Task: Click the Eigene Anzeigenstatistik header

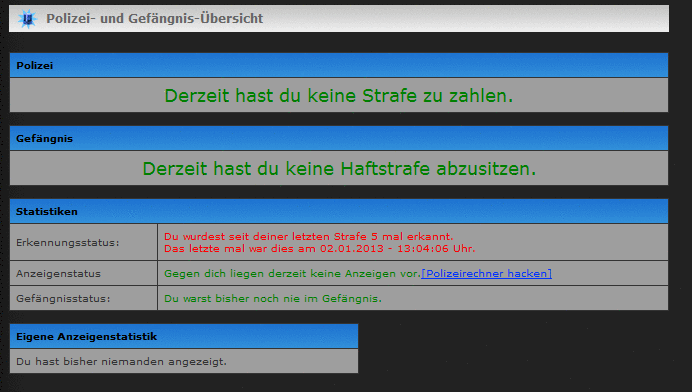Action: 184,336
